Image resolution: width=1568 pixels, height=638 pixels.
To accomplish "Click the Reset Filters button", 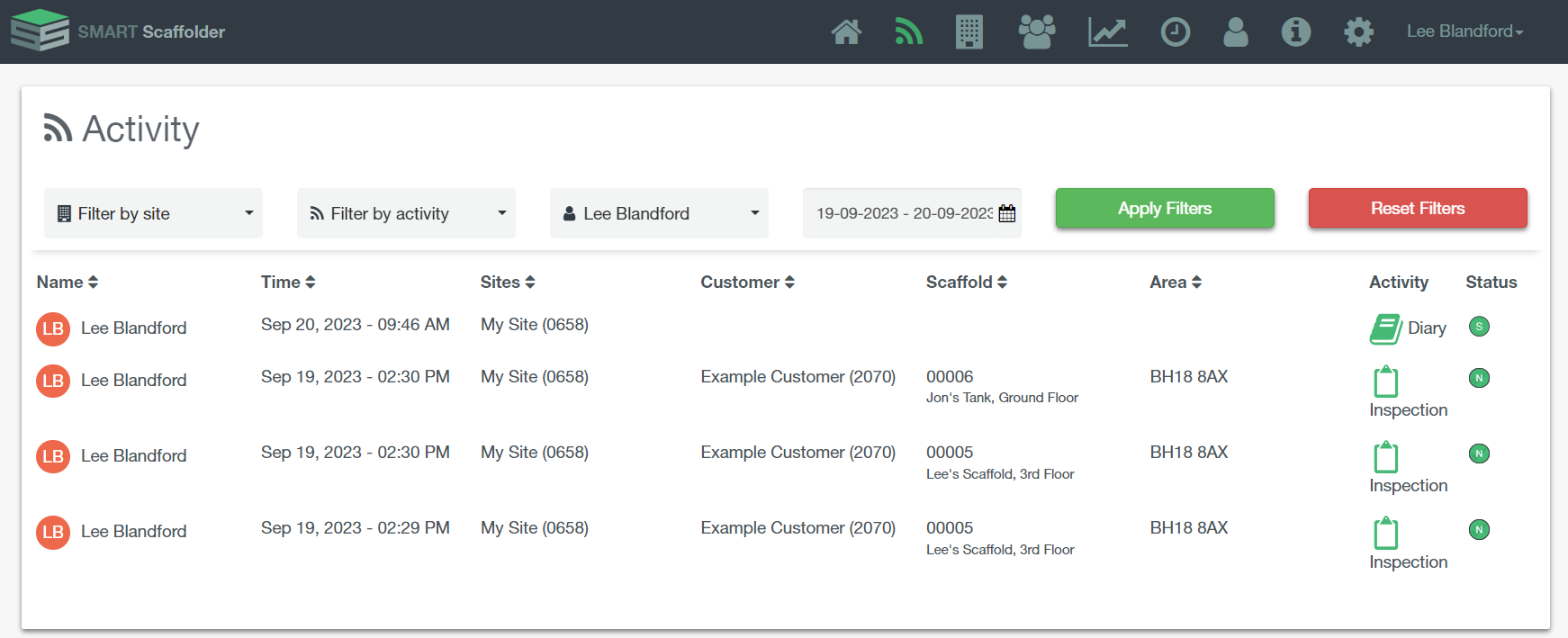I will coord(1418,208).
